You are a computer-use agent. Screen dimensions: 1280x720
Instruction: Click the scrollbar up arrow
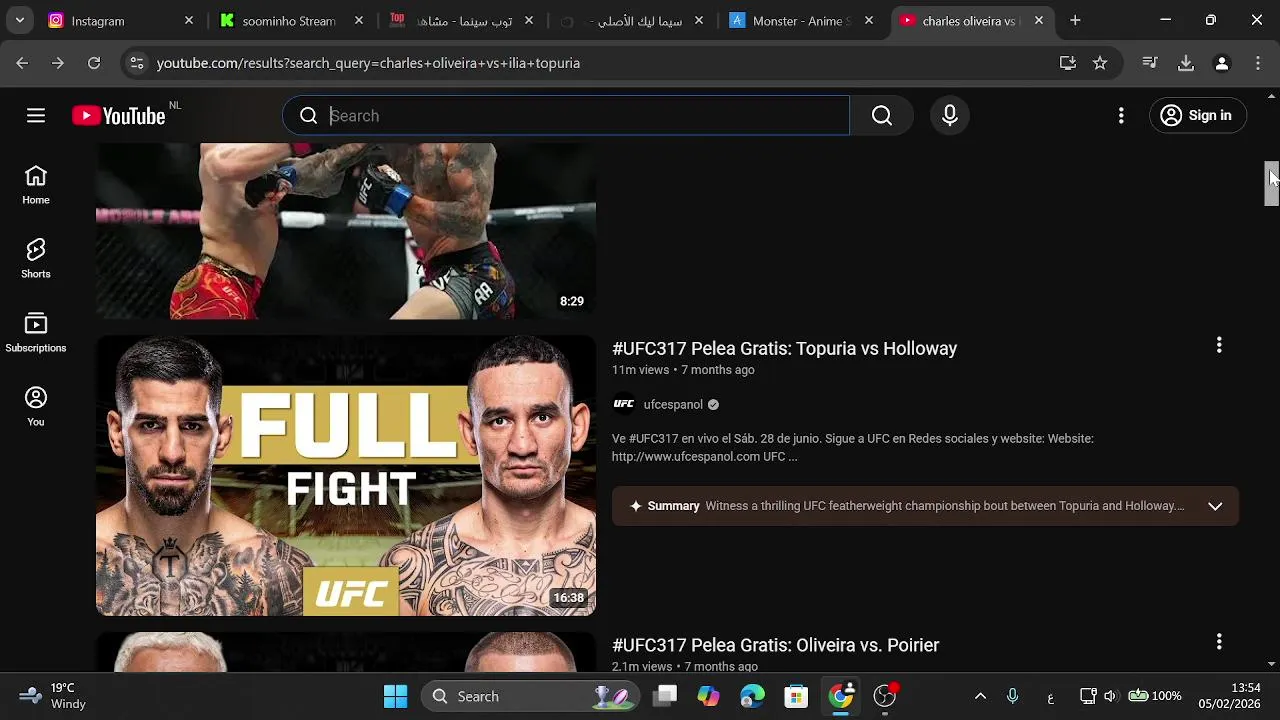tap(1271, 96)
